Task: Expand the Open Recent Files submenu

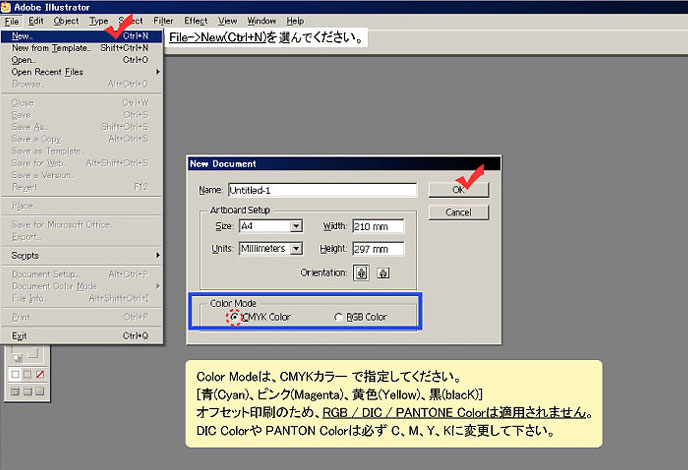Action: [x=82, y=72]
